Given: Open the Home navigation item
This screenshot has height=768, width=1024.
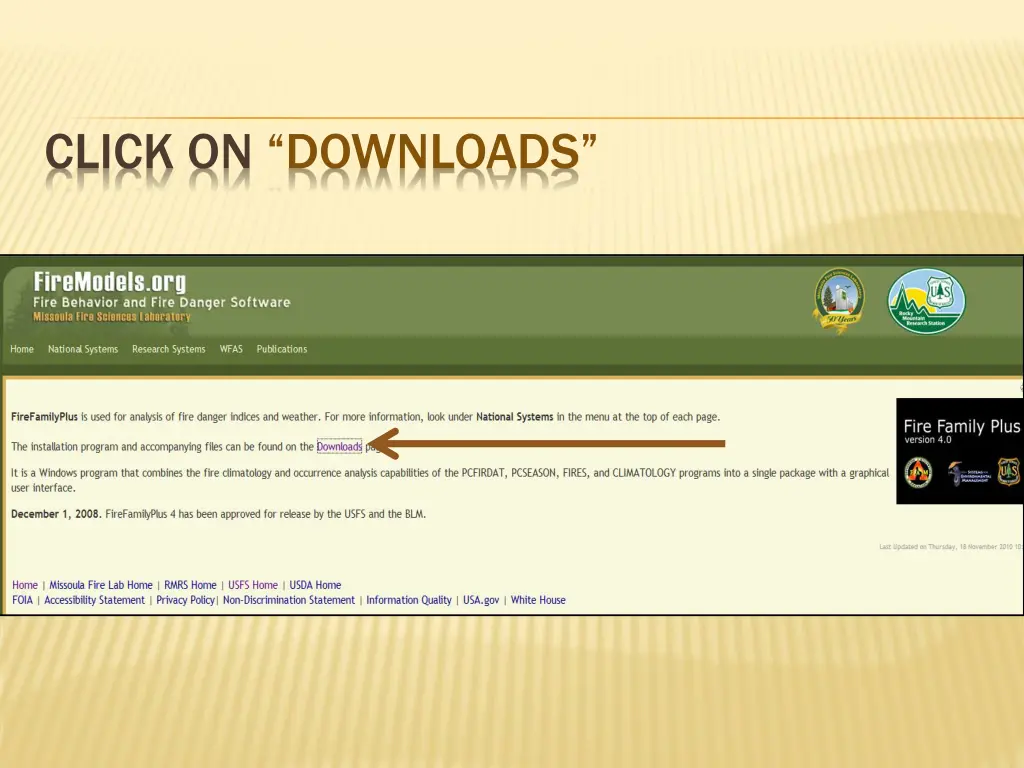Looking at the screenshot, I should (22, 349).
